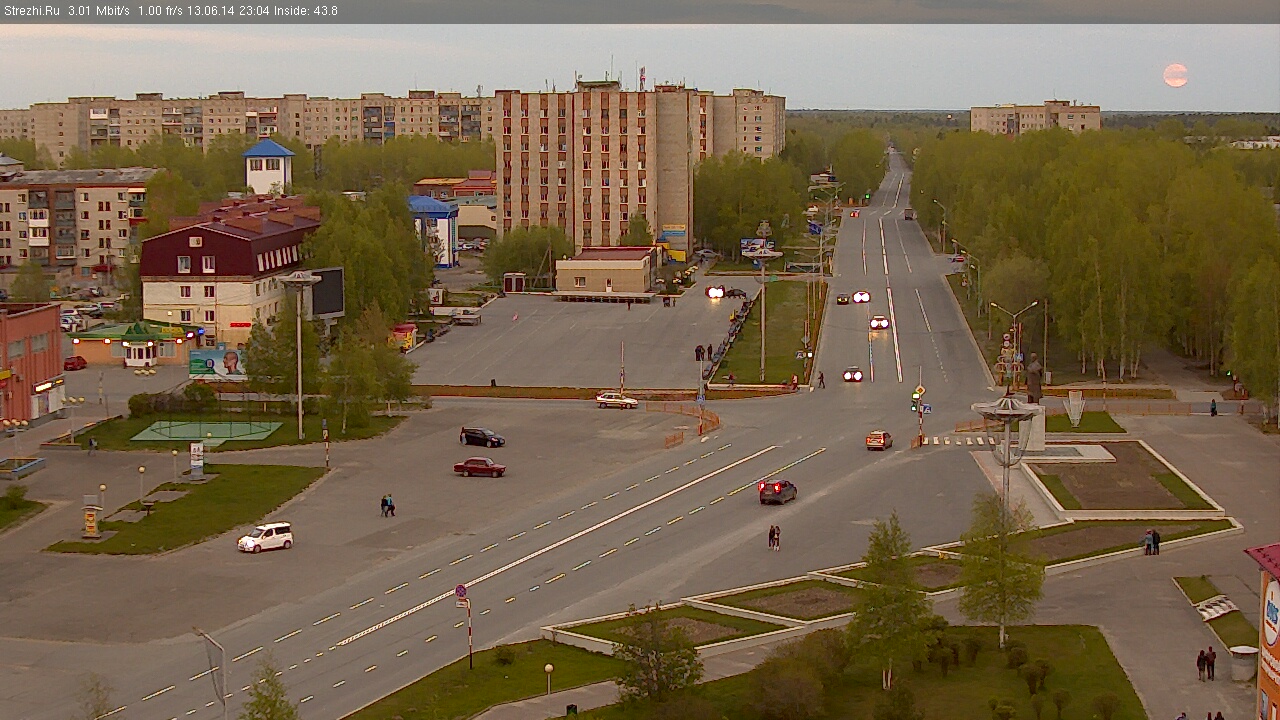Click the "Strezhi.Ru" overlay label
The width and height of the screenshot is (1280, 720).
click(x=32, y=11)
